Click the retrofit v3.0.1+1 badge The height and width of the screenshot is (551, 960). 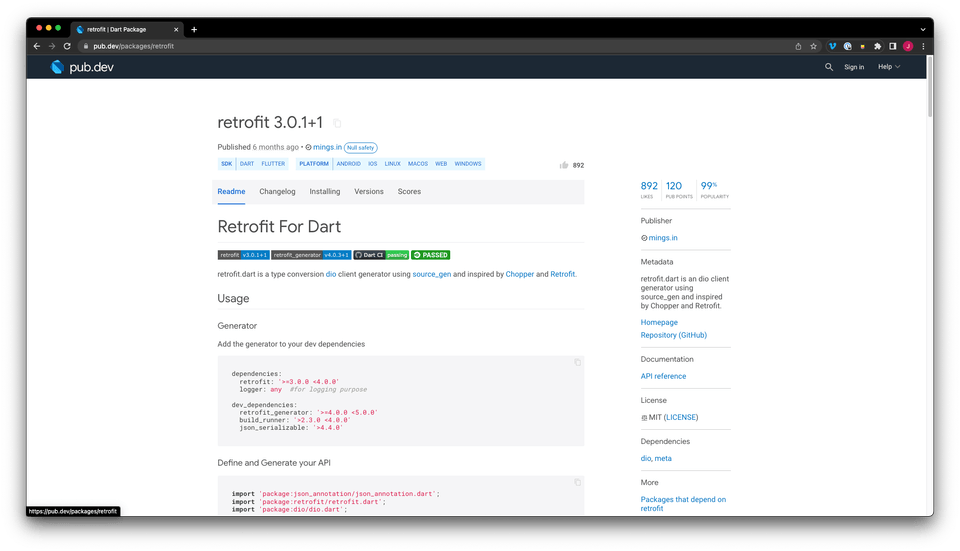(243, 255)
